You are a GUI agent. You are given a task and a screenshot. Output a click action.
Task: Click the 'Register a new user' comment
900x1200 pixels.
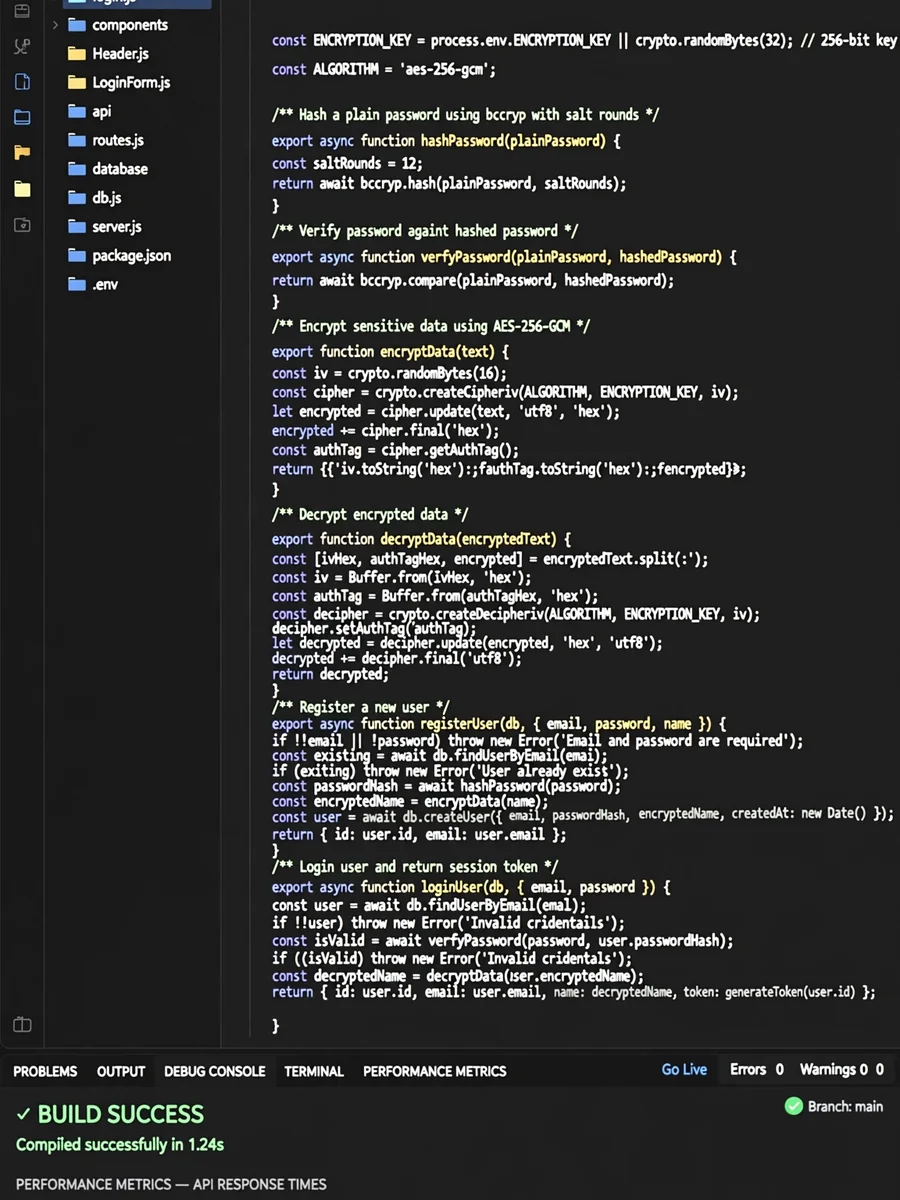tap(361, 707)
